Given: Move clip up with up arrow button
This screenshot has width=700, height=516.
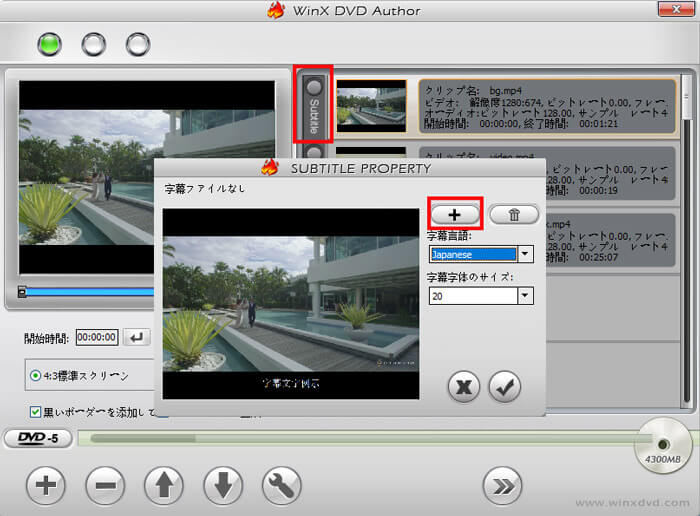Looking at the screenshot, I should [164, 485].
